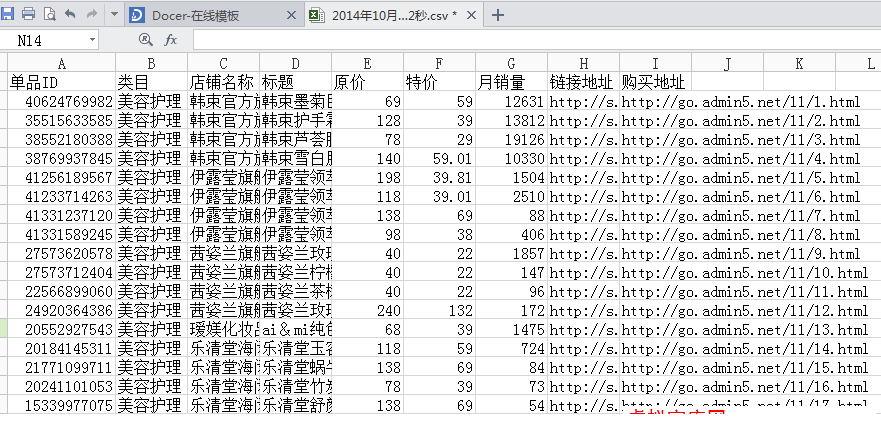This screenshot has height=437, width=881.
Task: Close the csv file tab
Action: pyautogui.click(x=471, y=15)
